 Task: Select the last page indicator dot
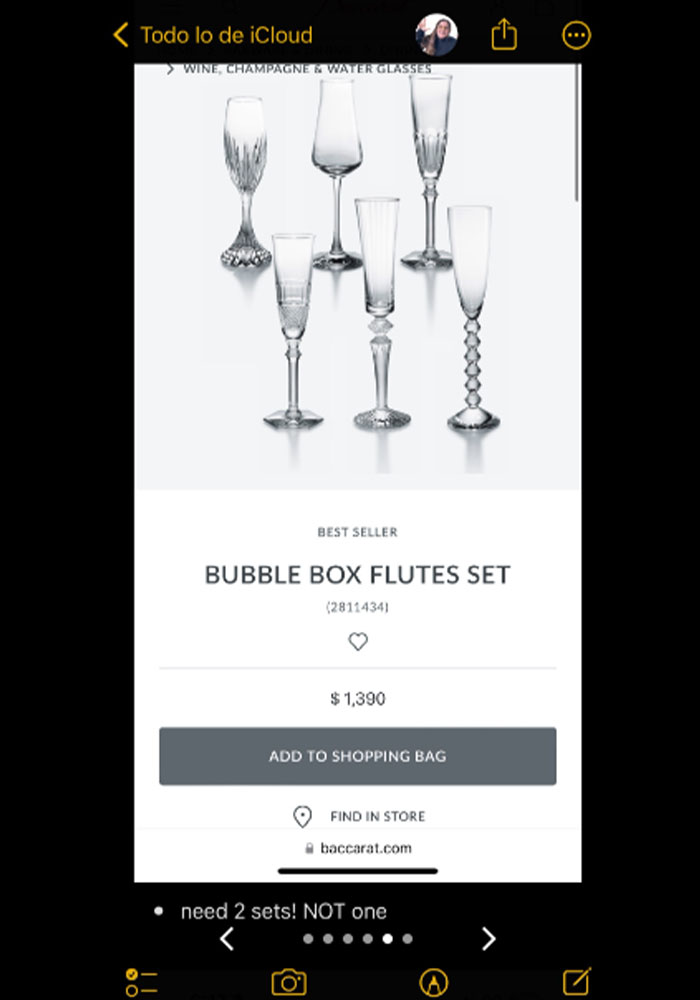(x=407, y=939)
